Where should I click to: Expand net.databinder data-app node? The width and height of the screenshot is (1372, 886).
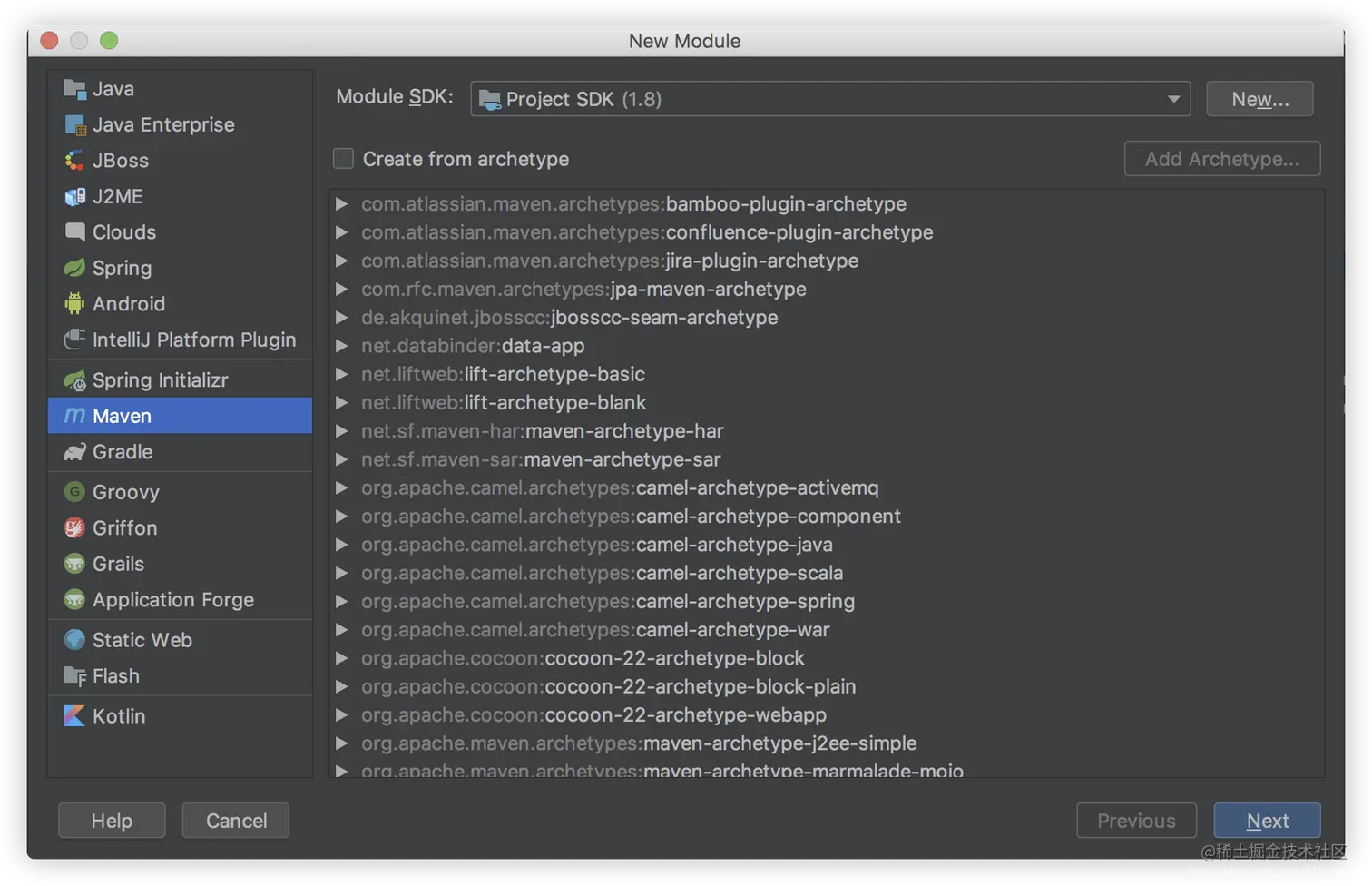[341, 346]
